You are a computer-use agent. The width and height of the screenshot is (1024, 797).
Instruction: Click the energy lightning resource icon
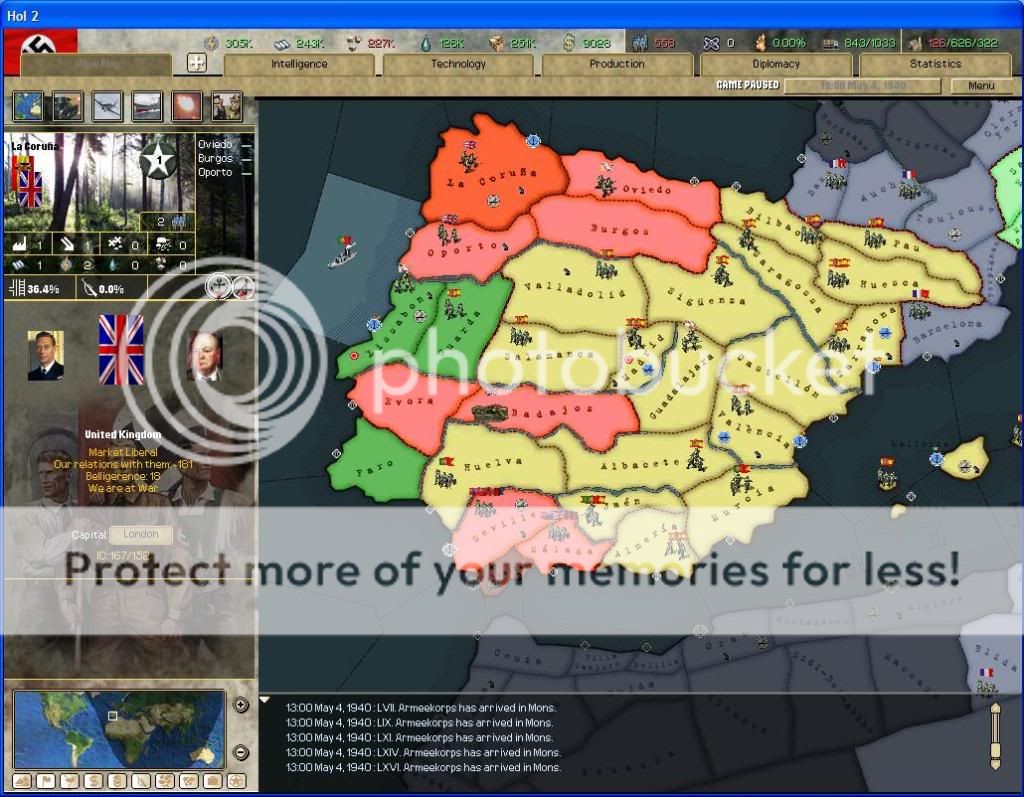[x=210, y=43]
